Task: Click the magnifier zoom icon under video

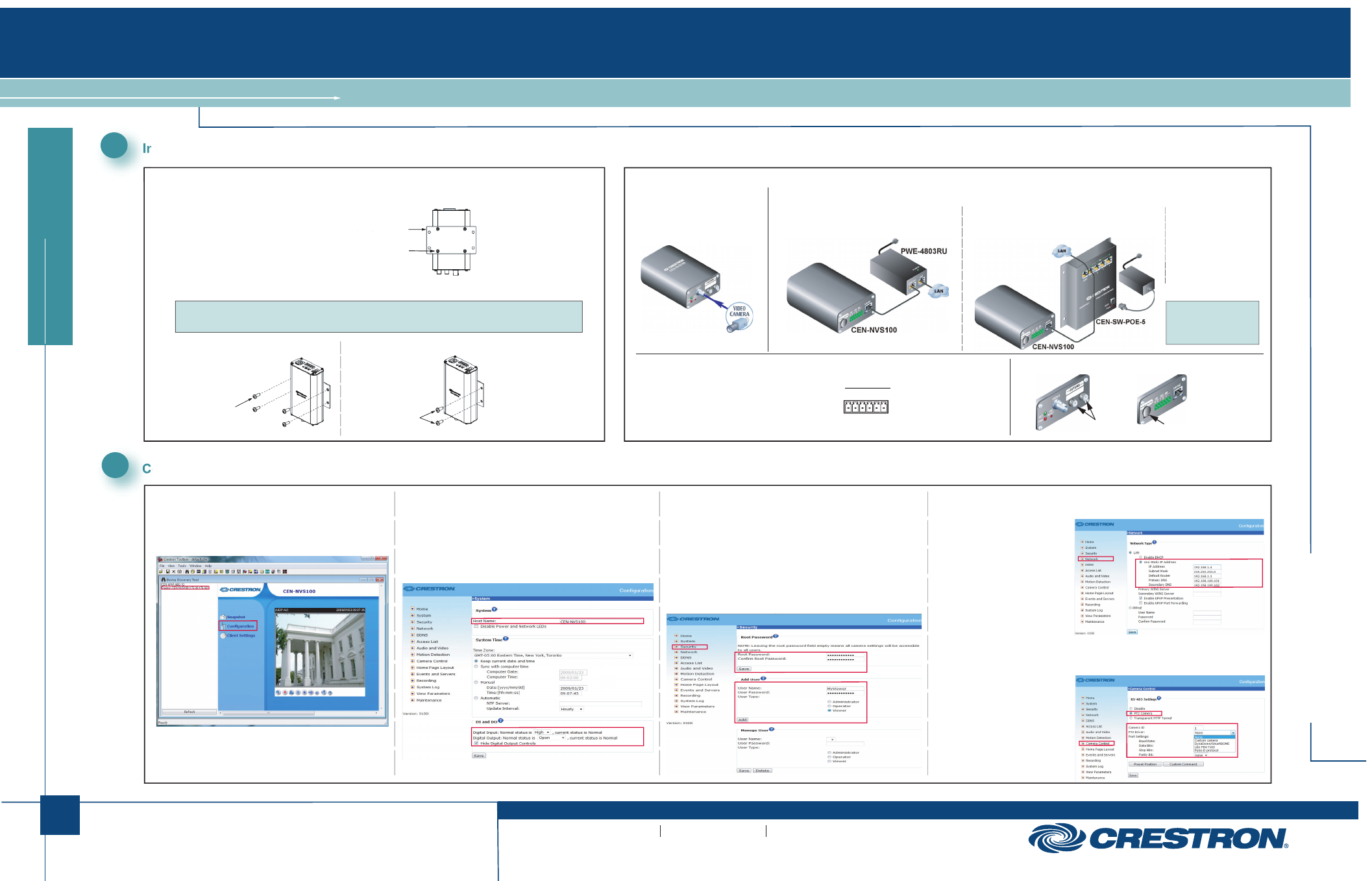Action: coord(278,692)
